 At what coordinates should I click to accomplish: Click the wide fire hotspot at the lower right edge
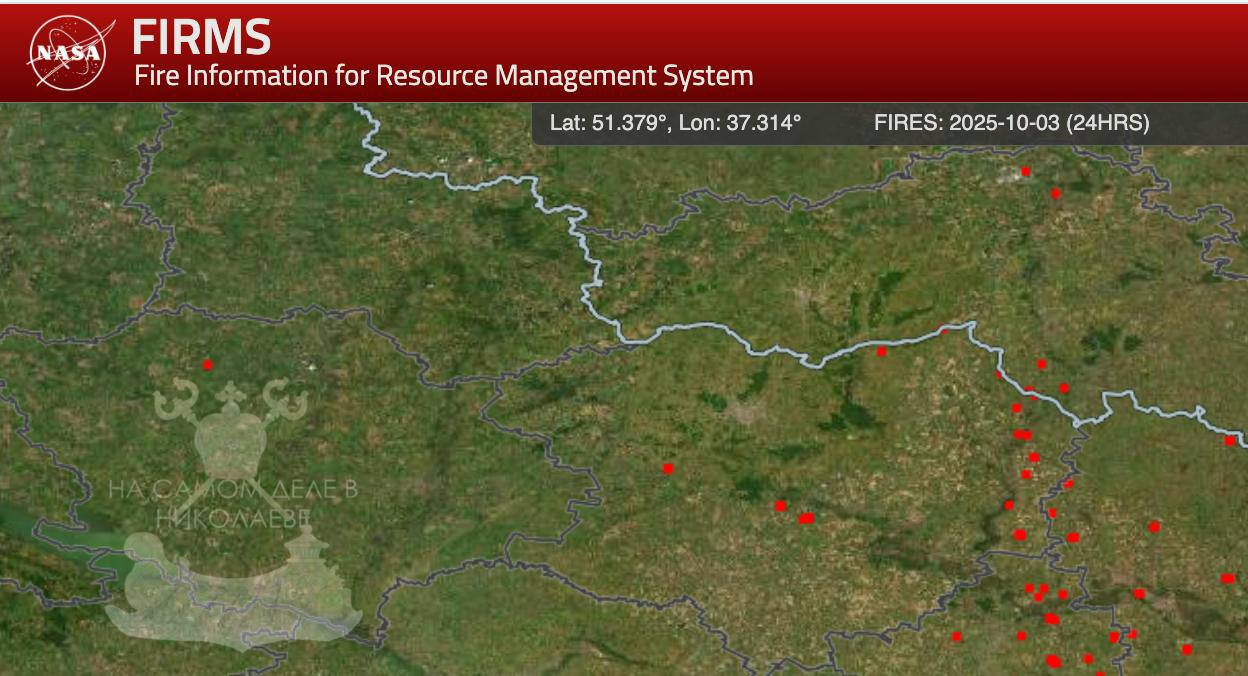coord(1227,578)
